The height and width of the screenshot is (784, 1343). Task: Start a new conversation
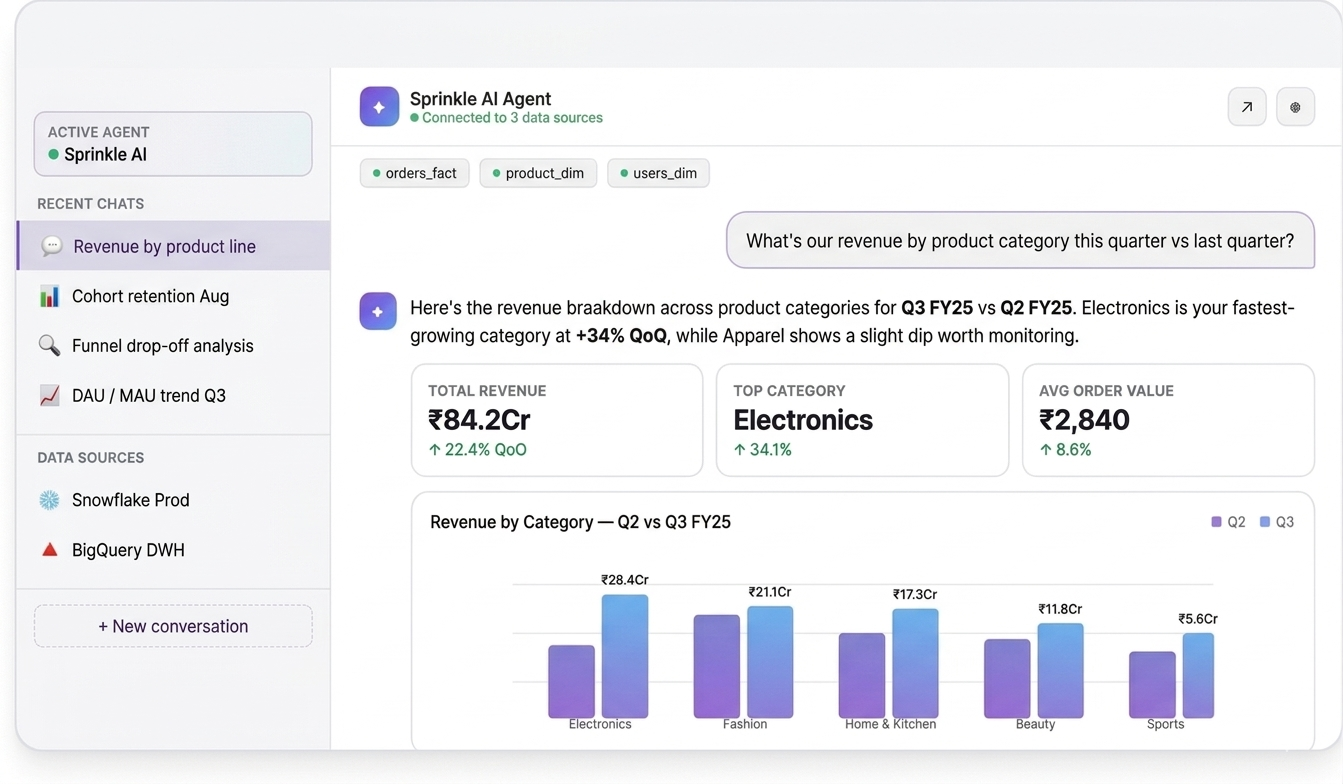click(x=173, y=626)
